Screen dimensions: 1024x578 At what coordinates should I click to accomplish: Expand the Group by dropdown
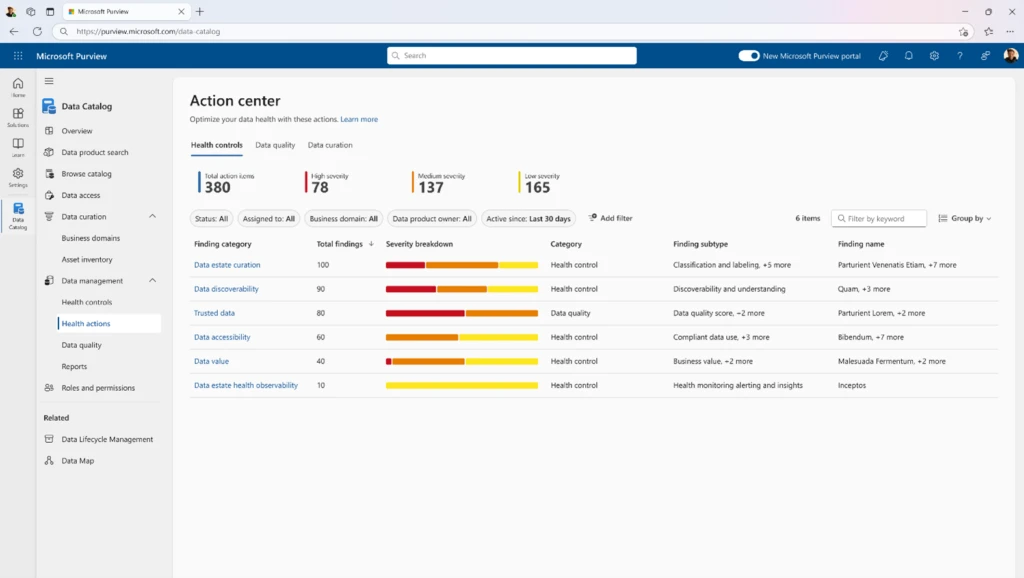point(964,218)
